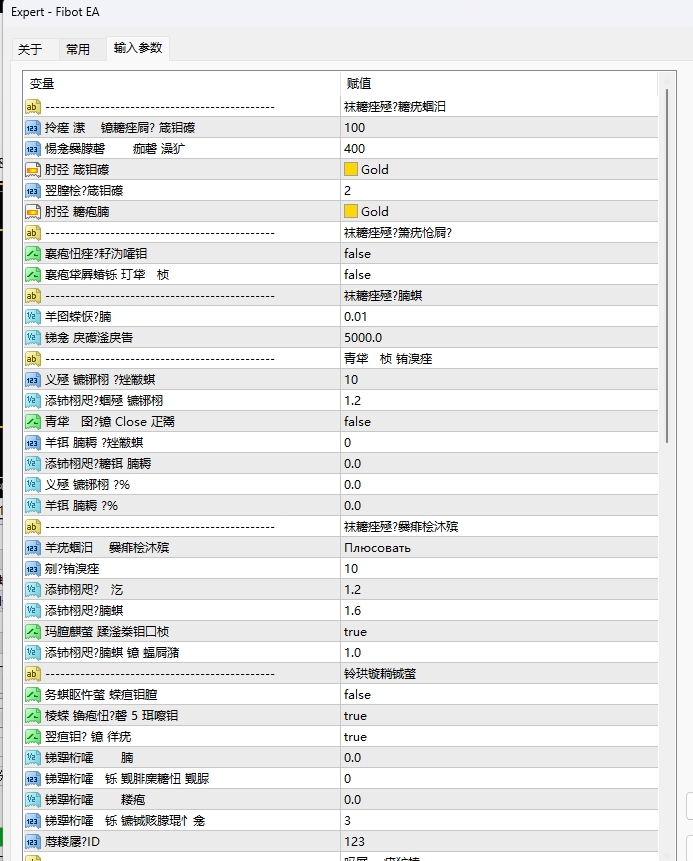Click the integer icon in the ID 123 row
Screen dimensions: 693x861
(32, 842)
